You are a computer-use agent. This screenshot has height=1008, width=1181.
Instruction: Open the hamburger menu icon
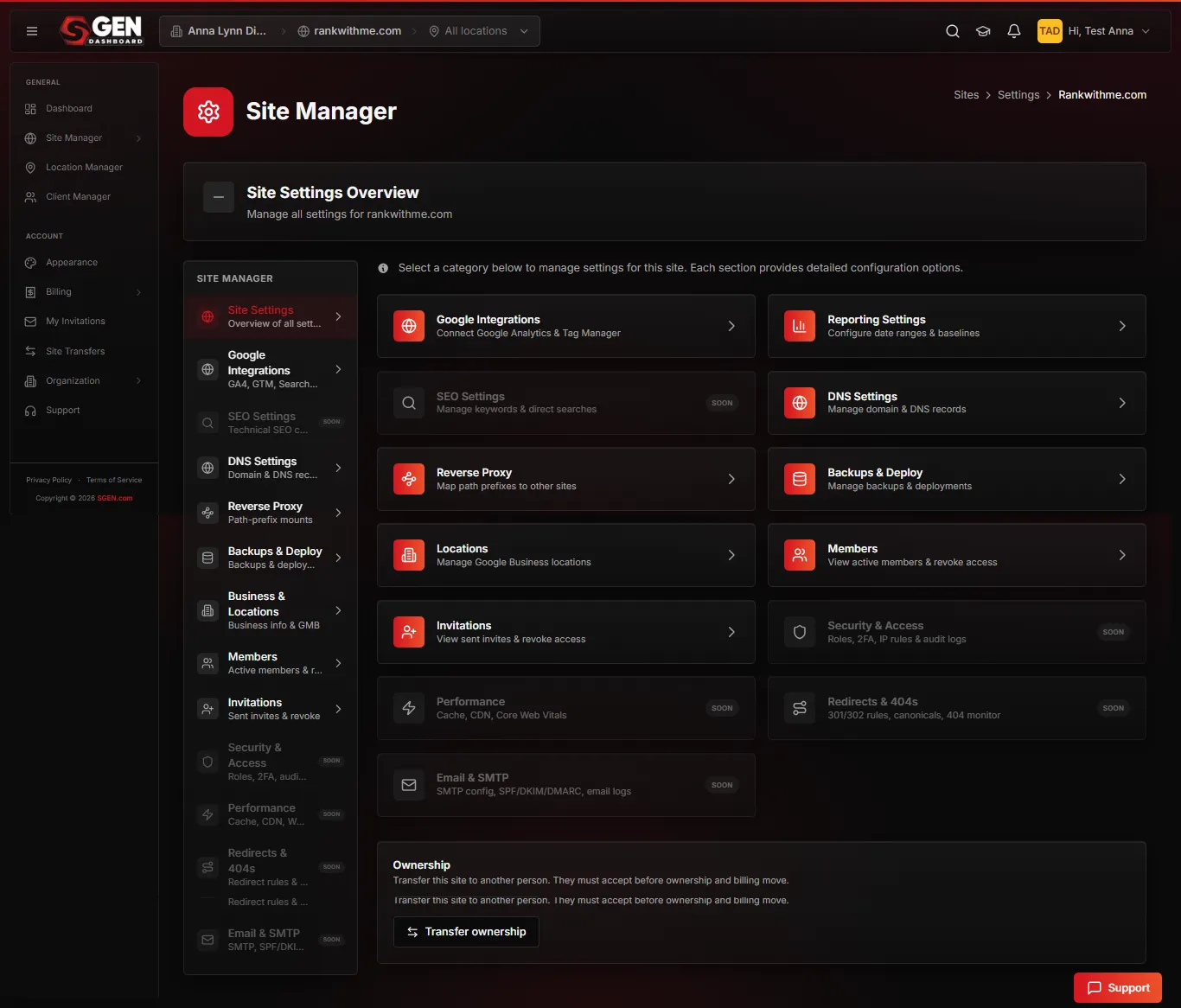pos(32,31)
